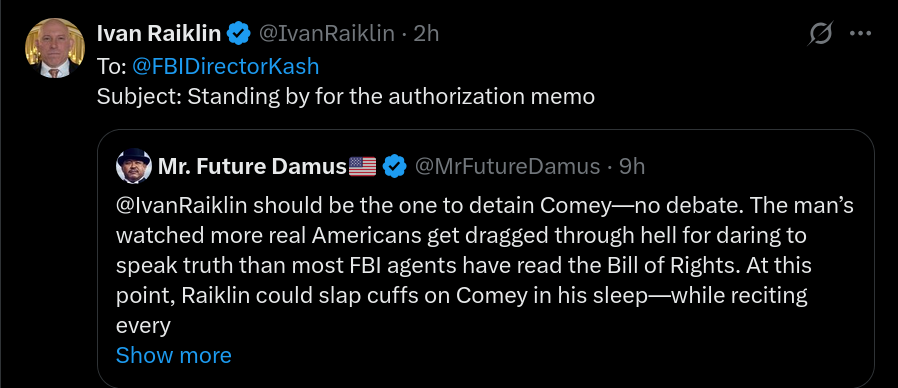The height and width of the screenshot is (388, 898).
Task: Visit the @FBIDirectorKash mention link
Action: tap(225, 66)
